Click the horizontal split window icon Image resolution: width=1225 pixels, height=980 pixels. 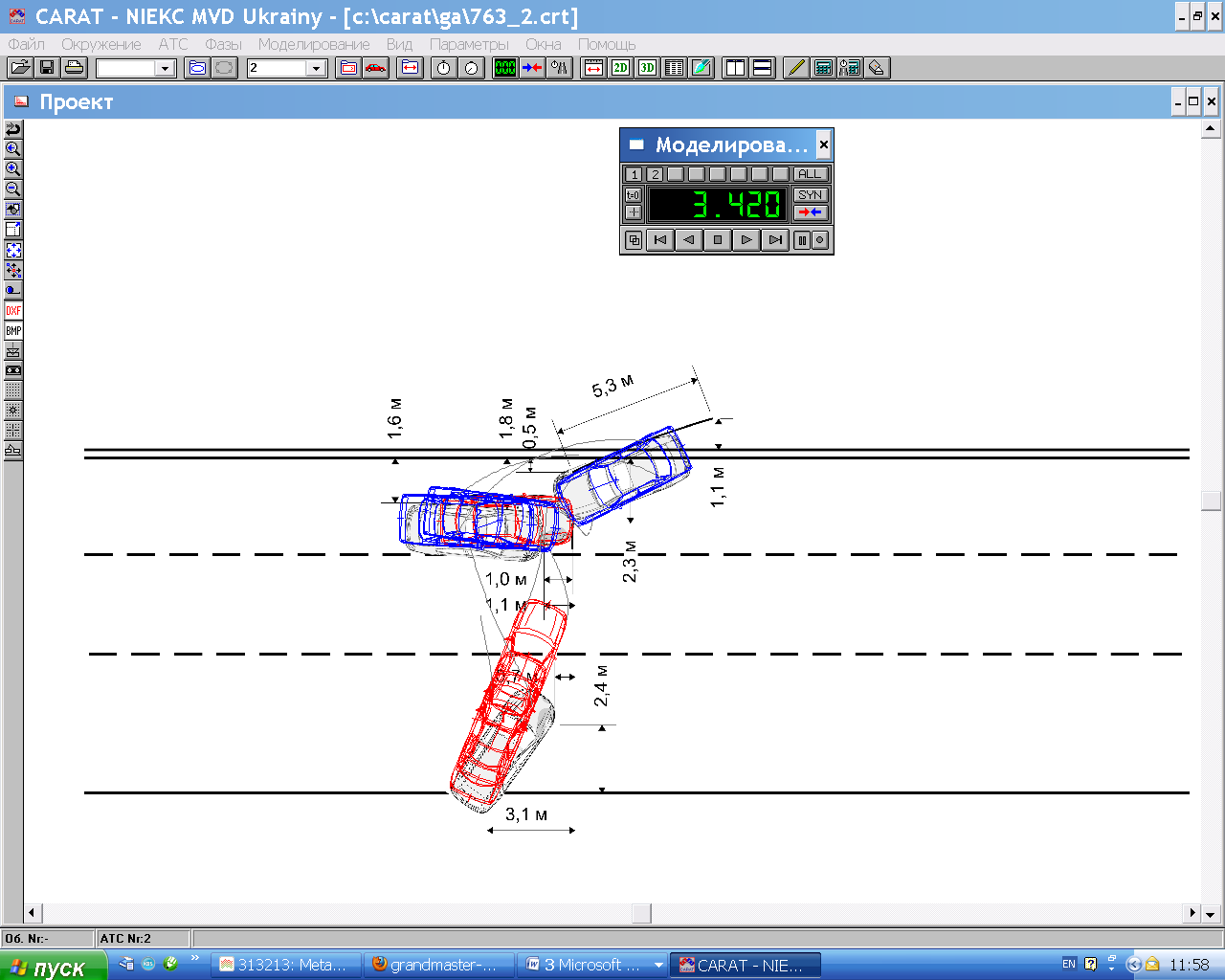point(763,68)
